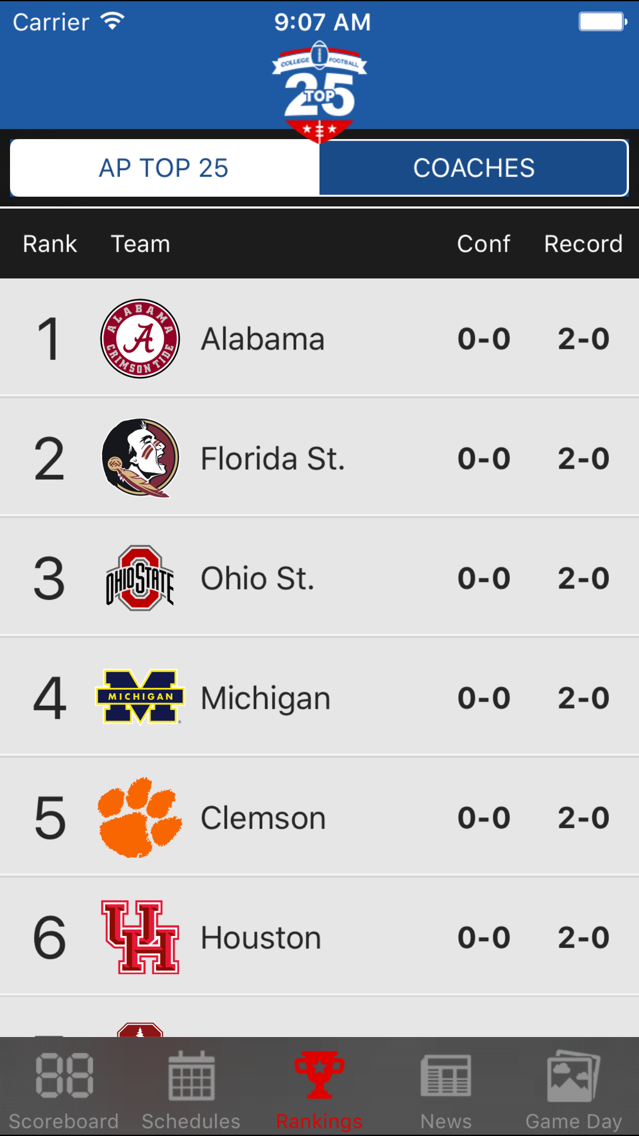Switch to the COACHES poll
The height and width of the screenshot is (1136, 639).
(474, 168)
